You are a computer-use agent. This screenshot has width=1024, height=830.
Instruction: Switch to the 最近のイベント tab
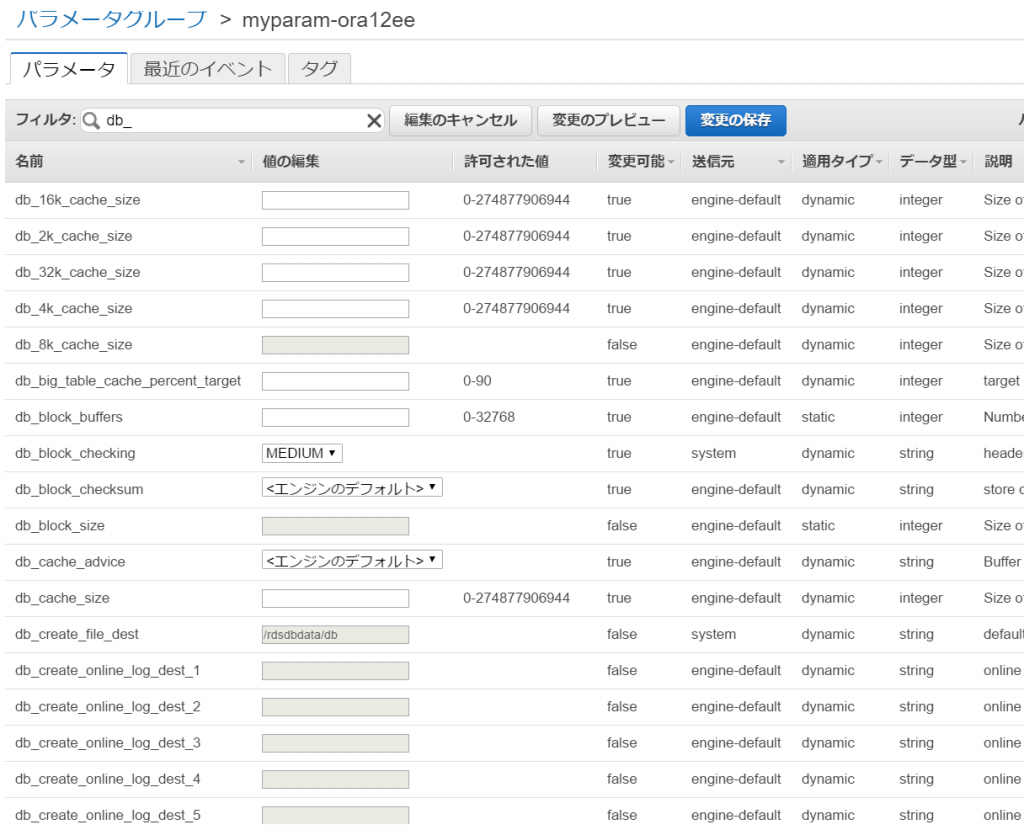(208, 69)
